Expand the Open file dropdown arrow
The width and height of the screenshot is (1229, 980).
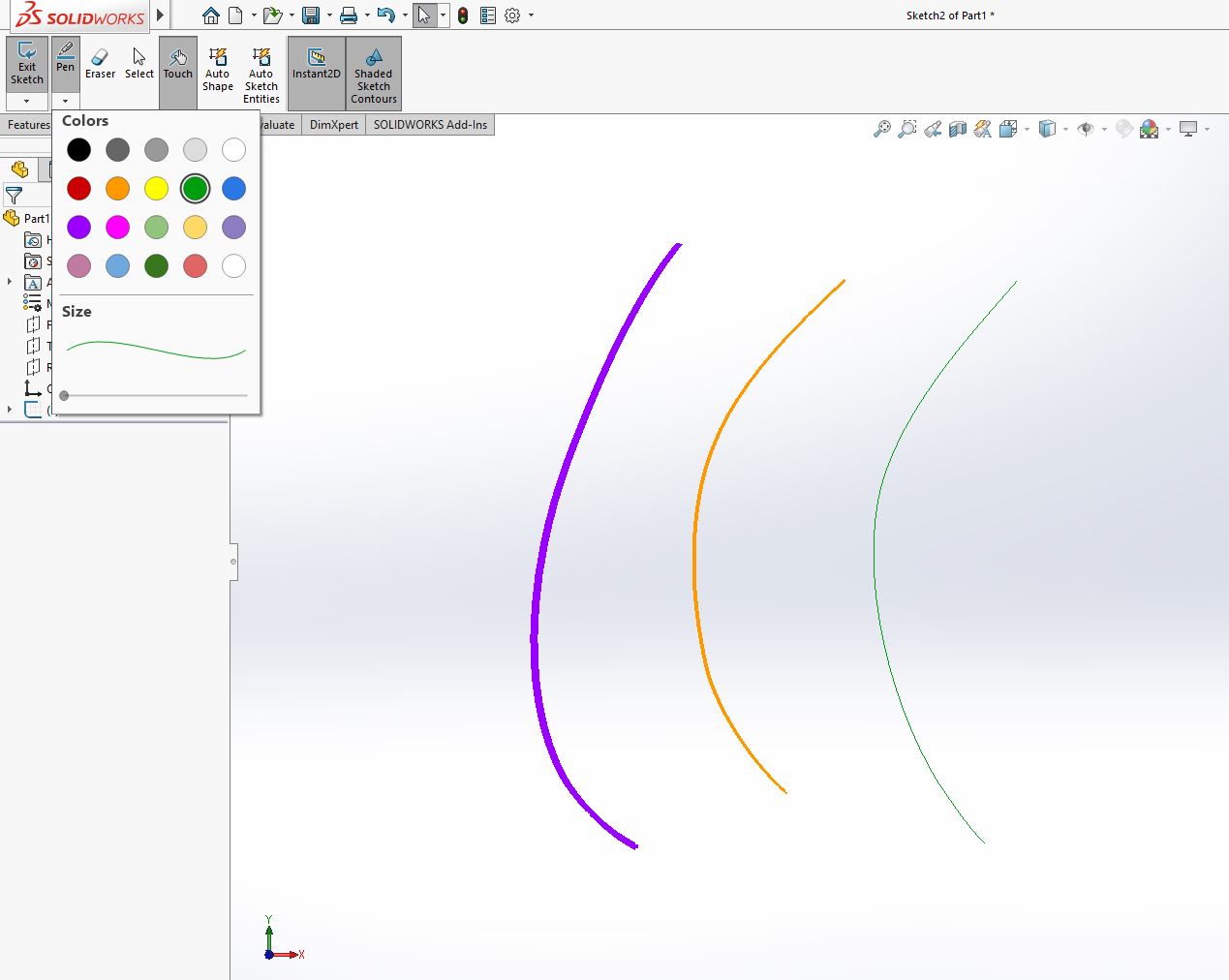292,15
